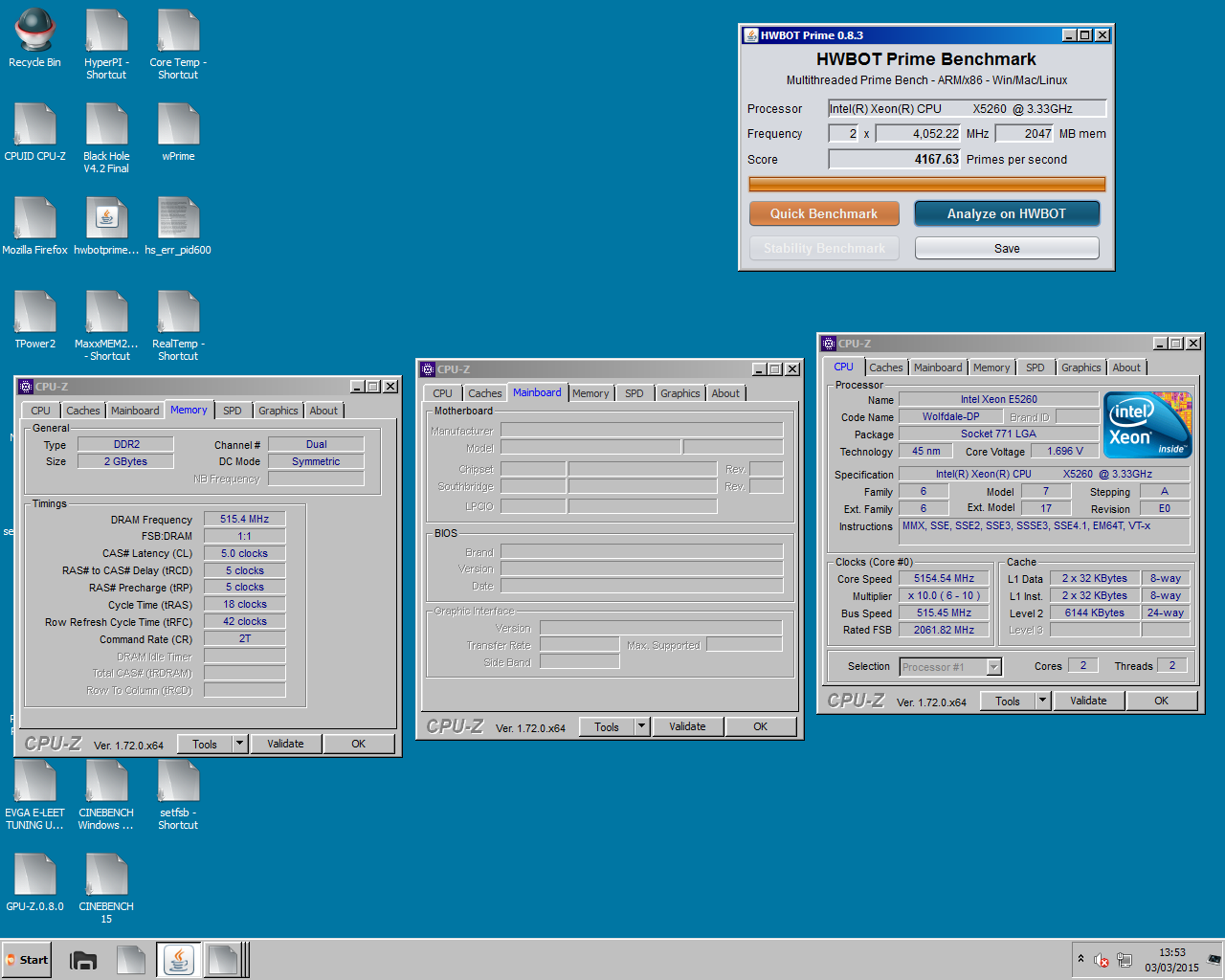This screenshot has width=1225, height=980.
Task: Open CINEBENCH 15 desktop icon
Action: point(106,888)
